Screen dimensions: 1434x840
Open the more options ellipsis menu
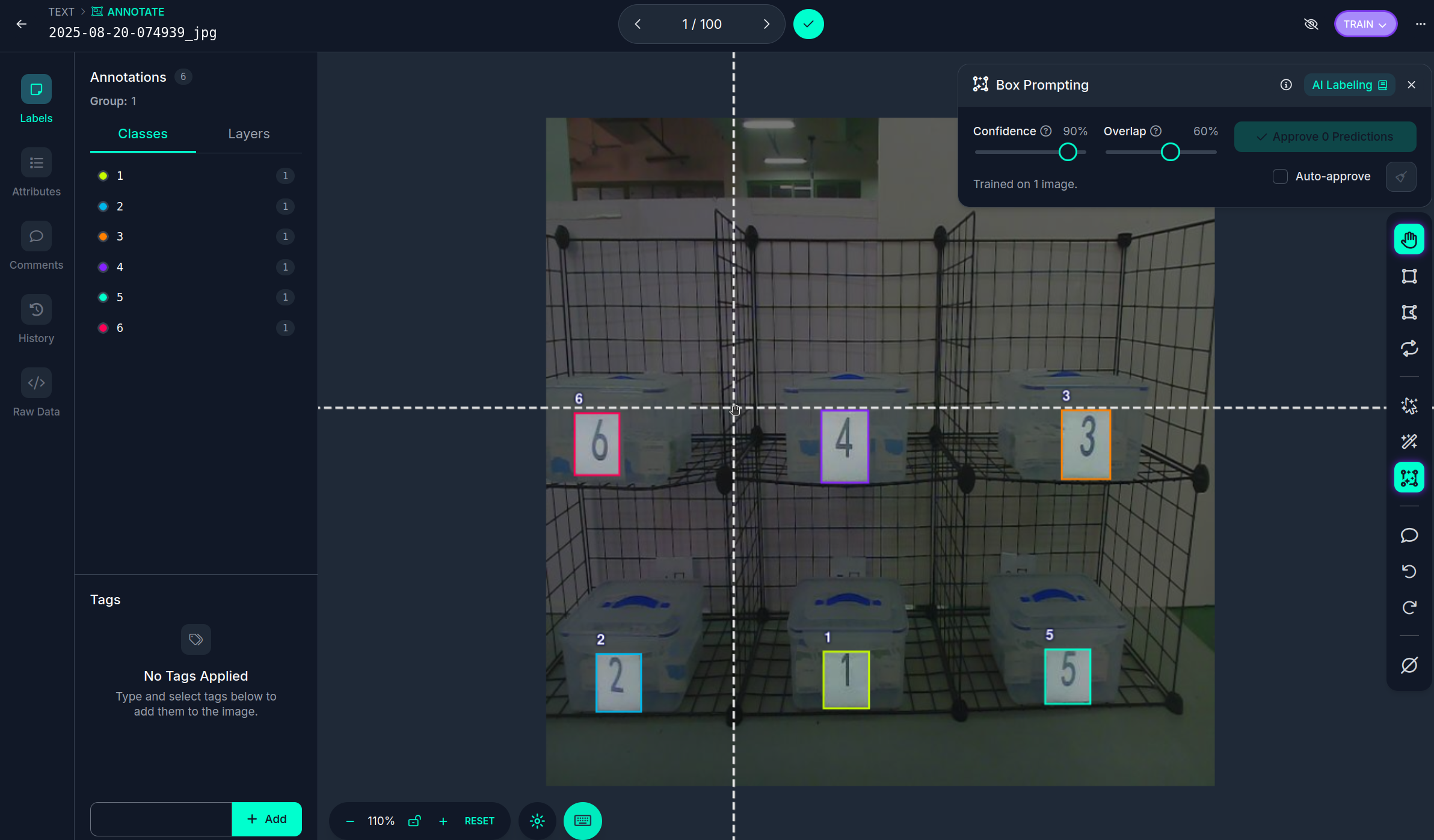tap(1420, 24)
